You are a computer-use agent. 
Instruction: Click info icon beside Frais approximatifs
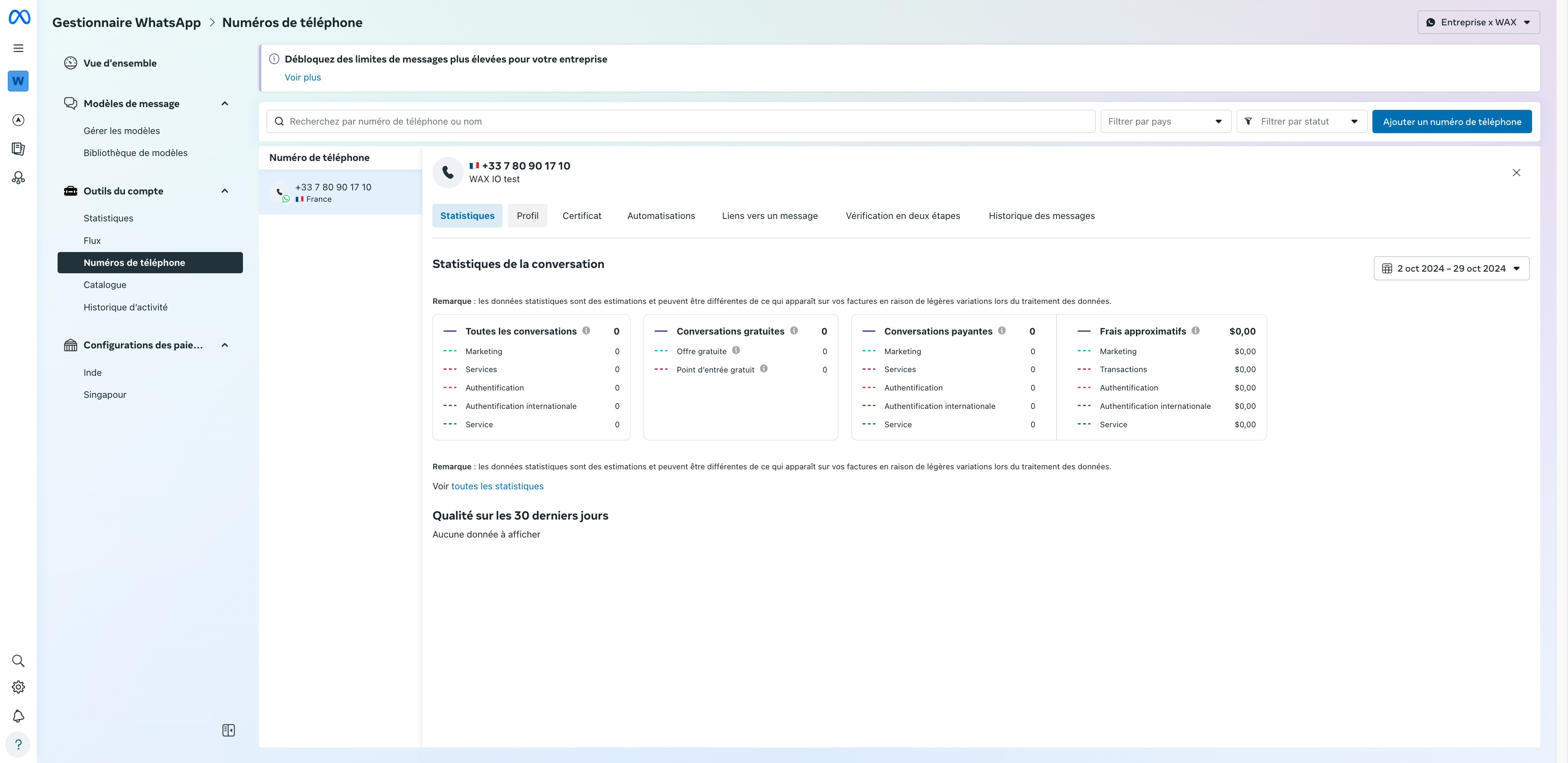tap(1196, 331)
